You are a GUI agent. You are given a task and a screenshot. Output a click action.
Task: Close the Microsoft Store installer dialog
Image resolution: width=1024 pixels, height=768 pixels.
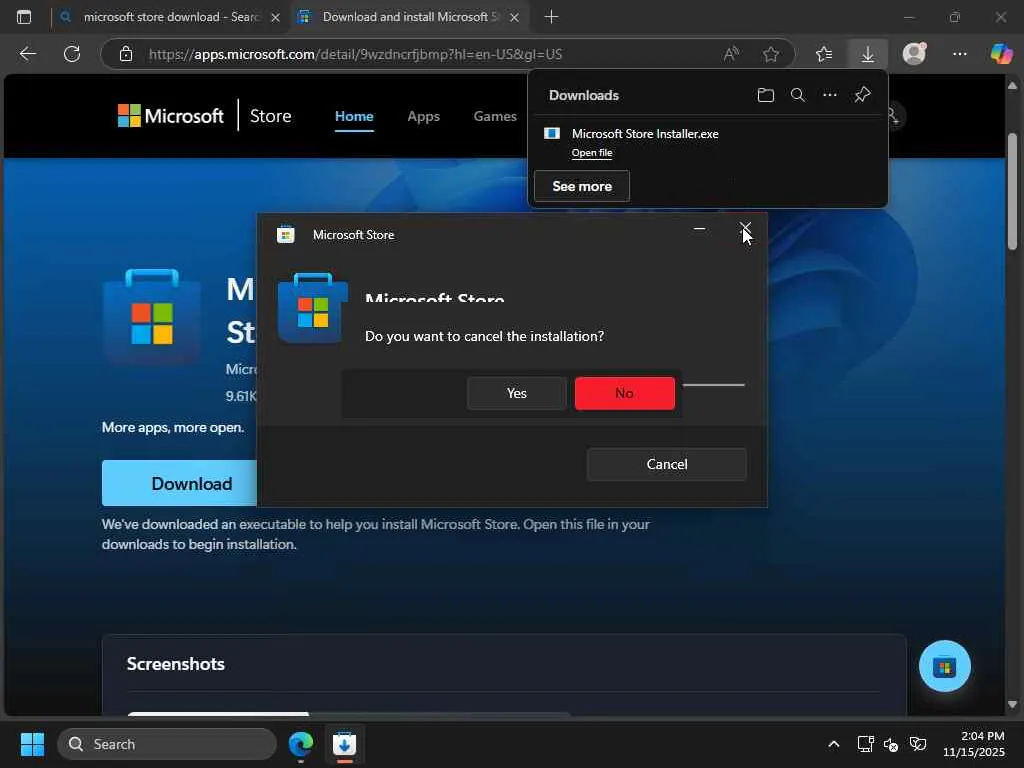[x=745, y=229]
